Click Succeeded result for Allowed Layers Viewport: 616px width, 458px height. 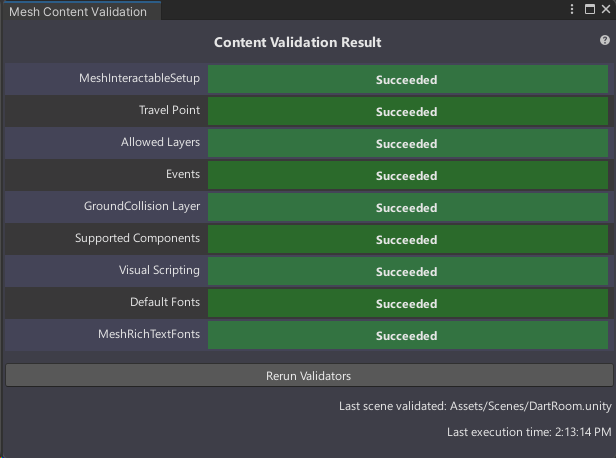(x=408, y=143)
